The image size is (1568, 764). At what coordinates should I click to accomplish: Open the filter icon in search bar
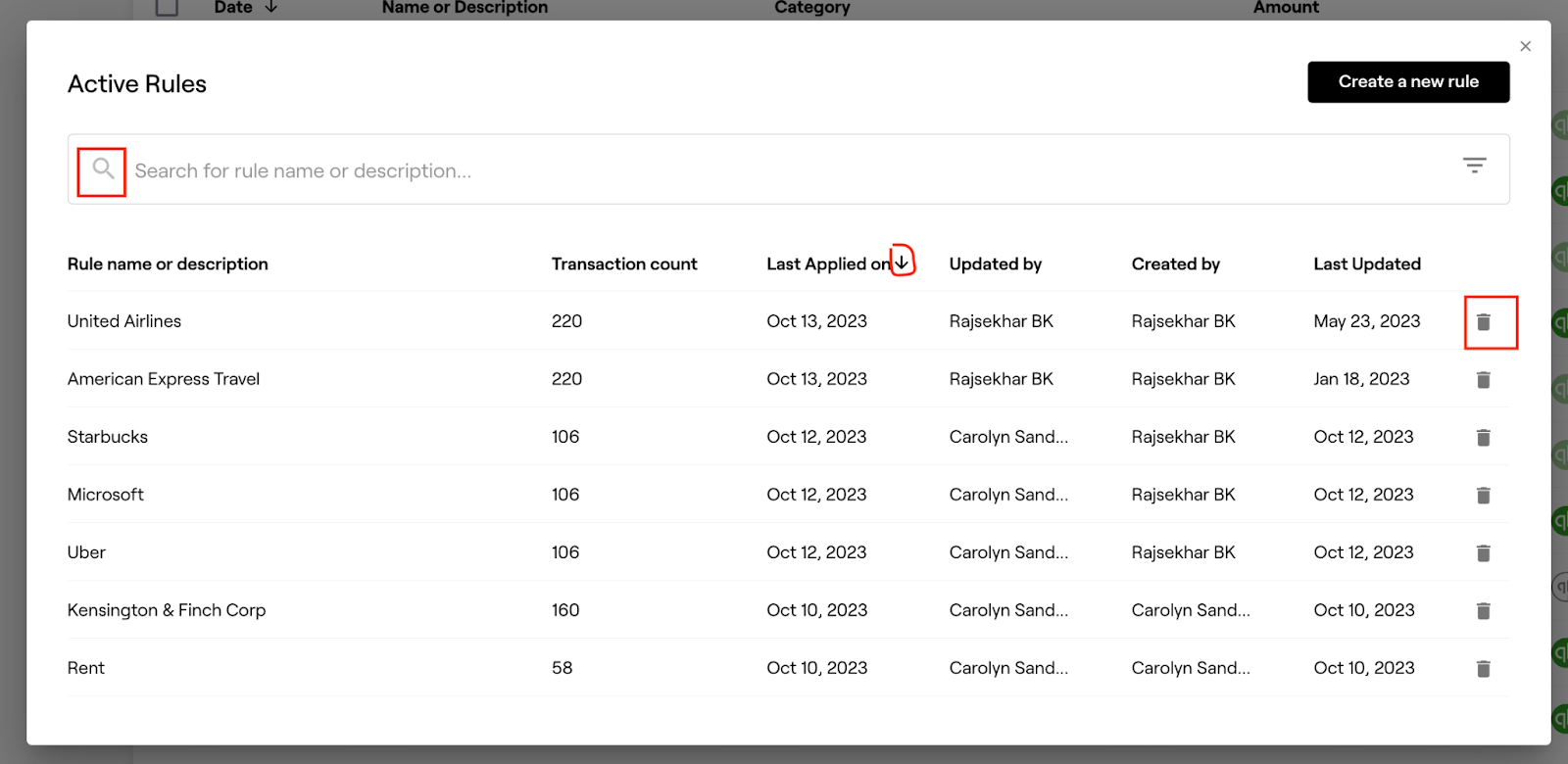point(1474,165)
